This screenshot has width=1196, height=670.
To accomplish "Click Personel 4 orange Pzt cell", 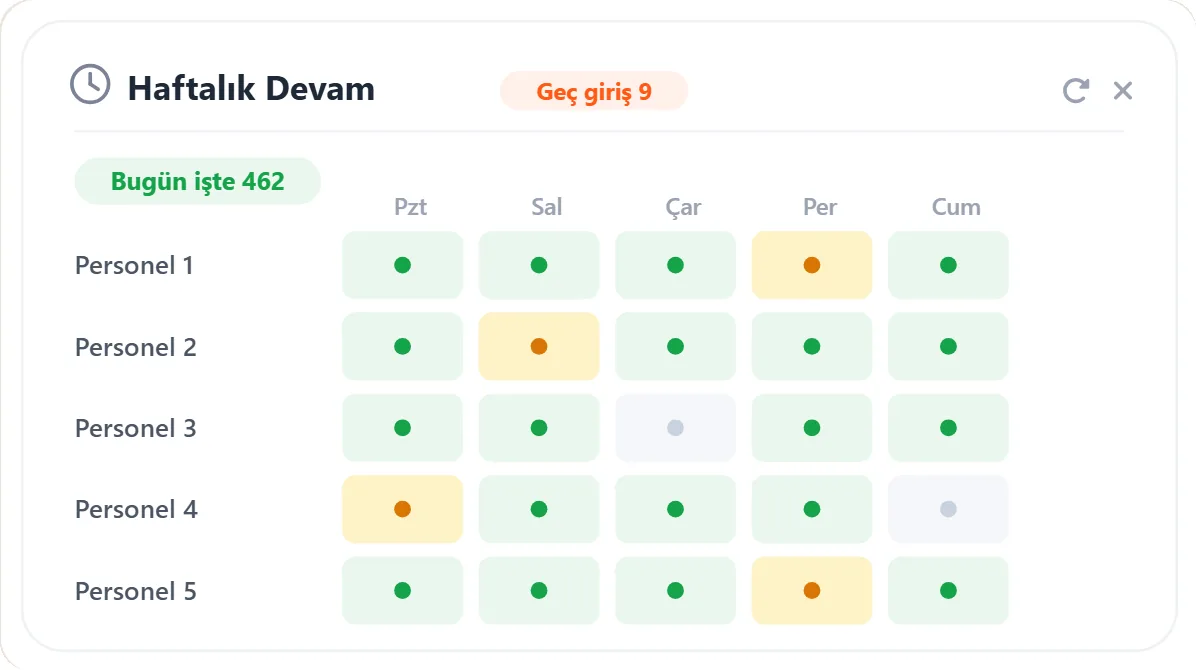I will (x=402, y=509).
